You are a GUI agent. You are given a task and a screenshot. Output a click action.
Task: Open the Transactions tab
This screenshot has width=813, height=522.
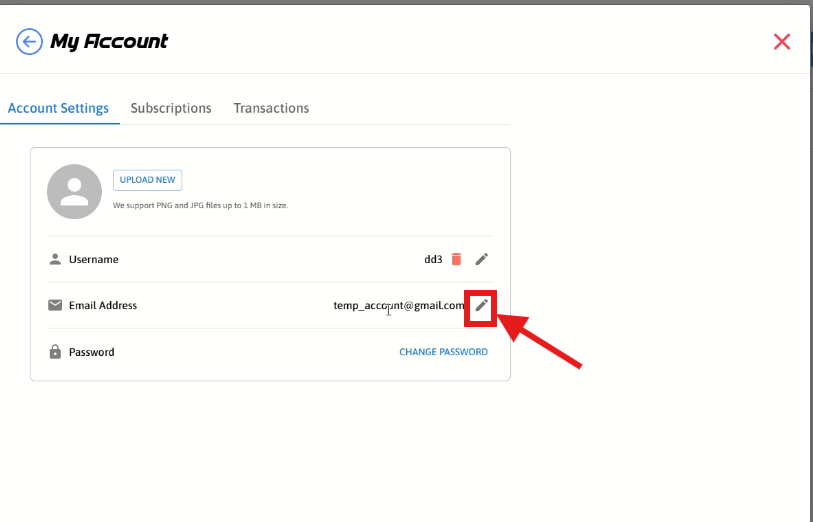[x=271, y=108]
